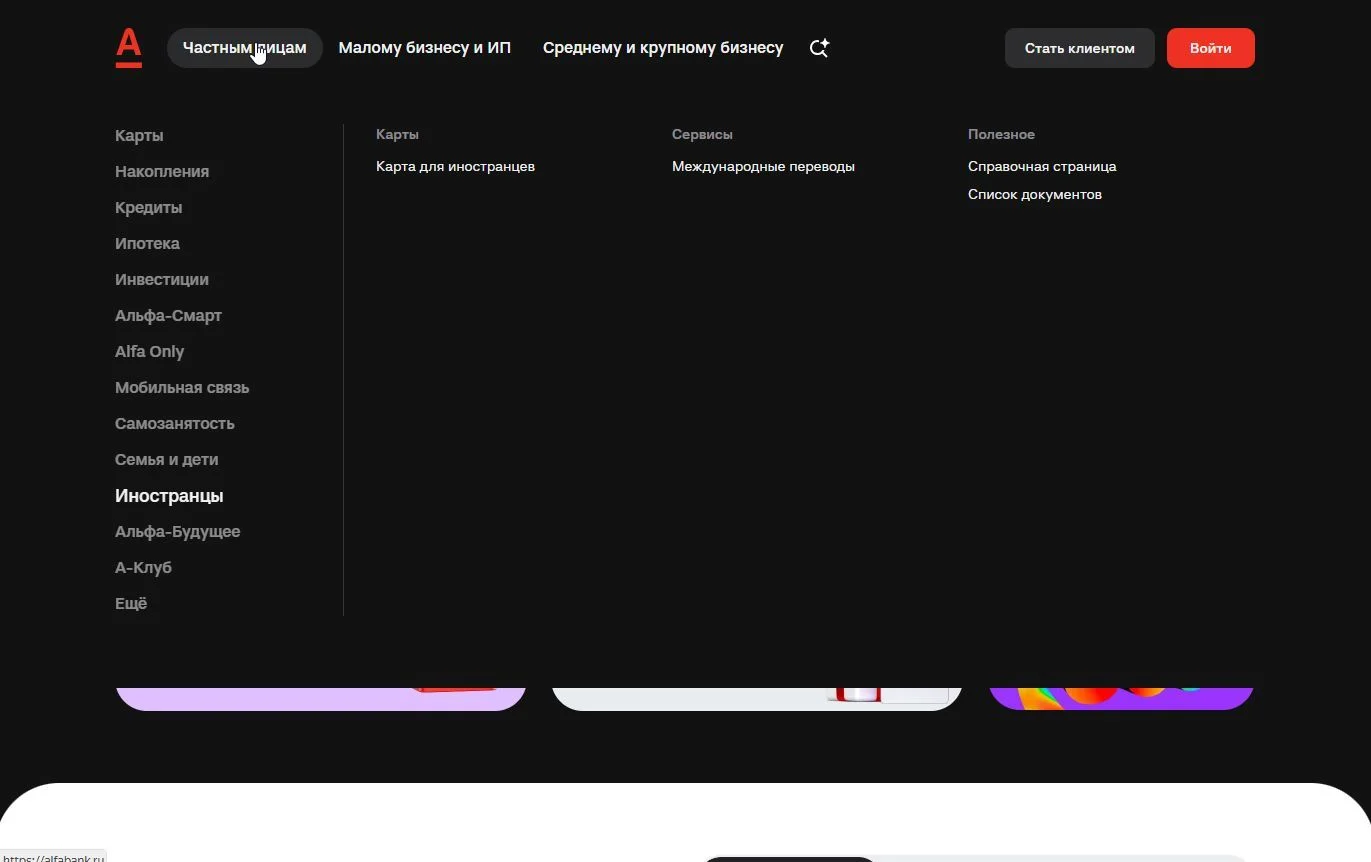Open the Список документов link
The height and width of the screenshot is (862, 1371).
pyautogui.click(x=1035, y=195)
